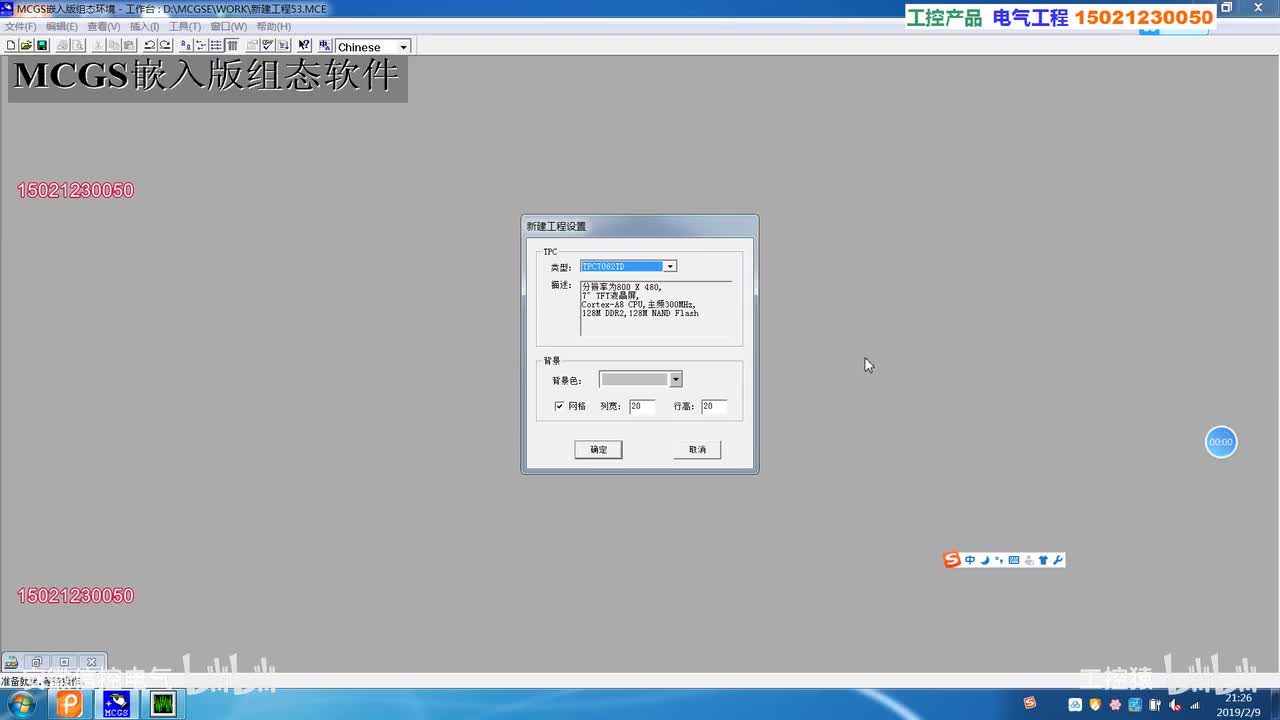Viewport: 1280px width, 720px height.
Task: Open the 帮助(H) menu
Action: pyautogui.click(x=274, y=26)
